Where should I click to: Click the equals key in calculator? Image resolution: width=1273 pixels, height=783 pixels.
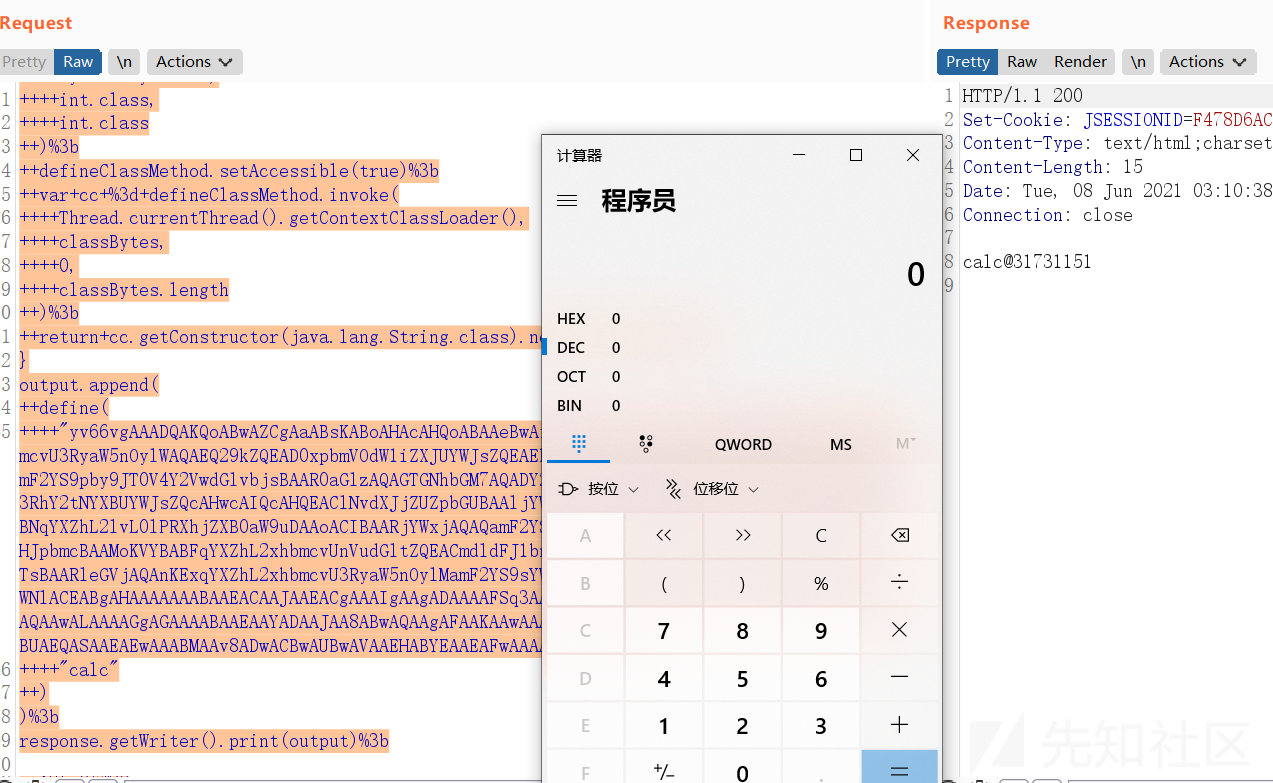pyautogui.click(x=899, y=768)
